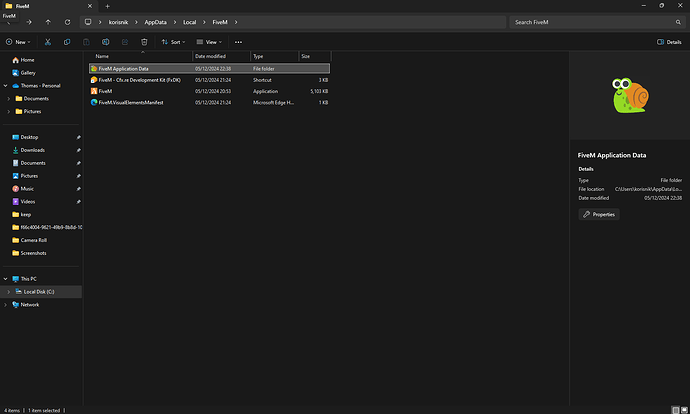
Task: Click the Cut icon in toolbar
Action: pos(48,42)
